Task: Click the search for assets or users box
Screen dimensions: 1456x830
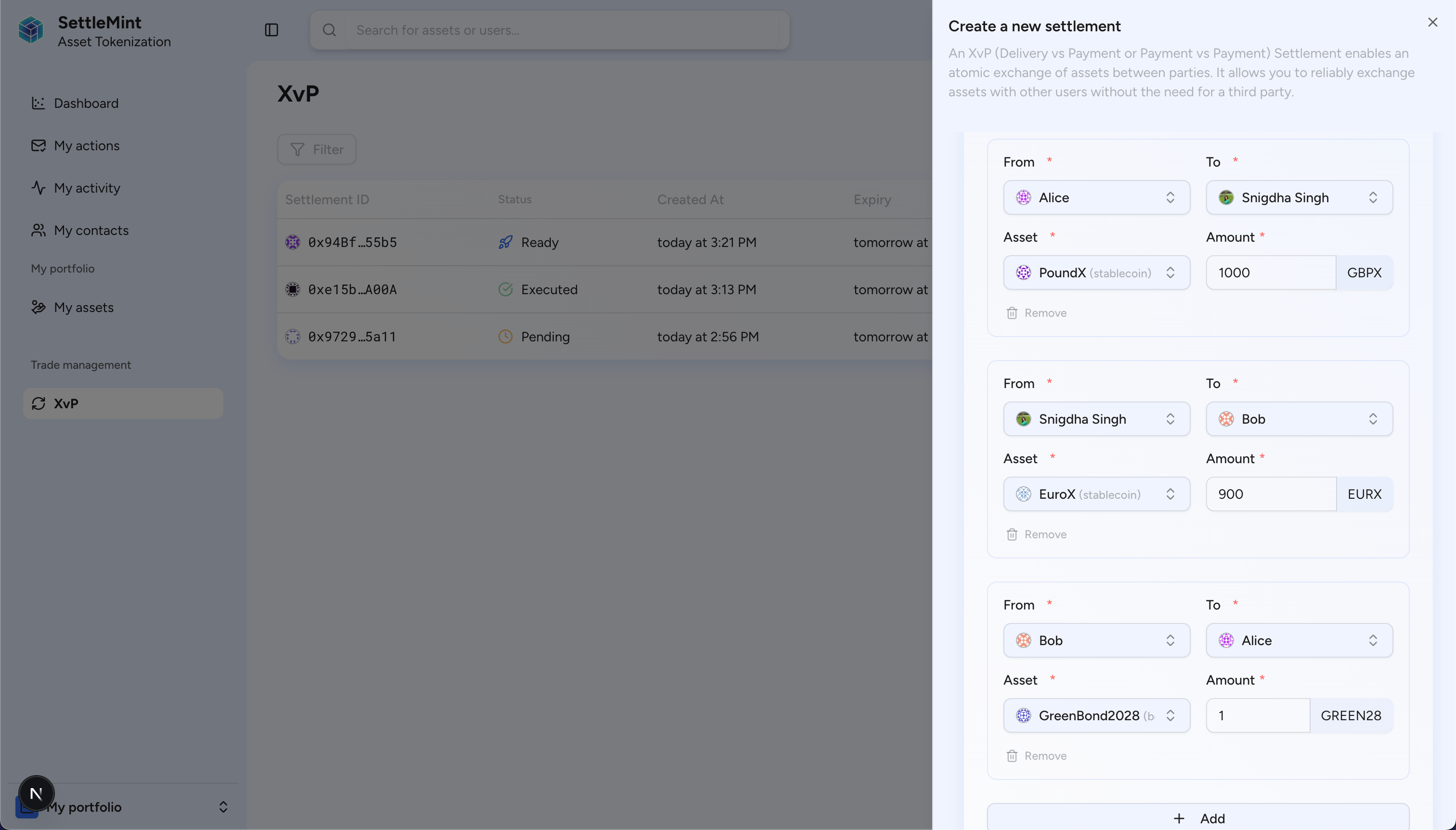Action: point(564,30)
